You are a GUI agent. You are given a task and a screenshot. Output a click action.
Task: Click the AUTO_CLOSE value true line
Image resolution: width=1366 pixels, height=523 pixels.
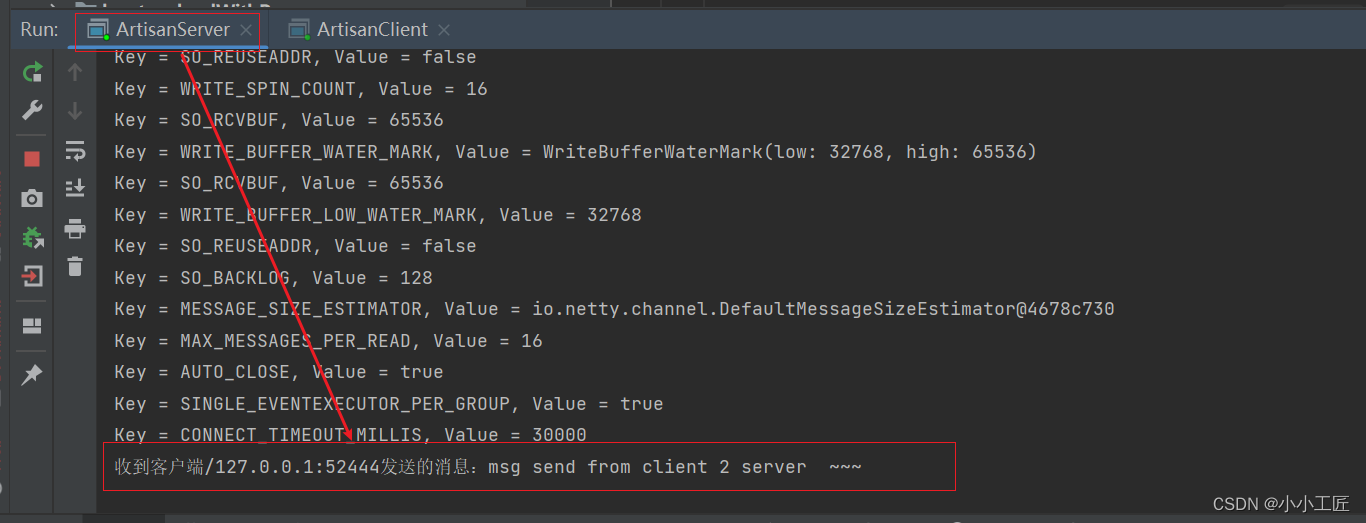pos(279,372)
